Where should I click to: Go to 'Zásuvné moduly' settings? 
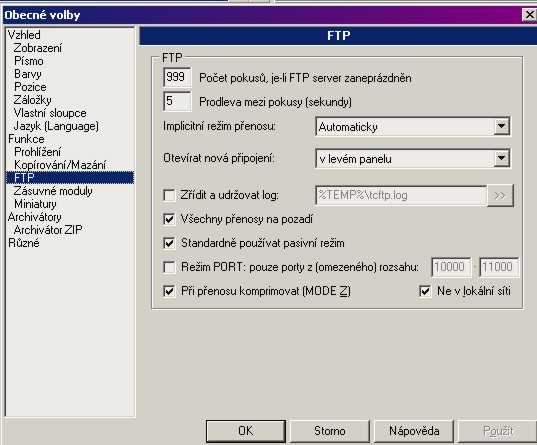(x=53, y=191)
